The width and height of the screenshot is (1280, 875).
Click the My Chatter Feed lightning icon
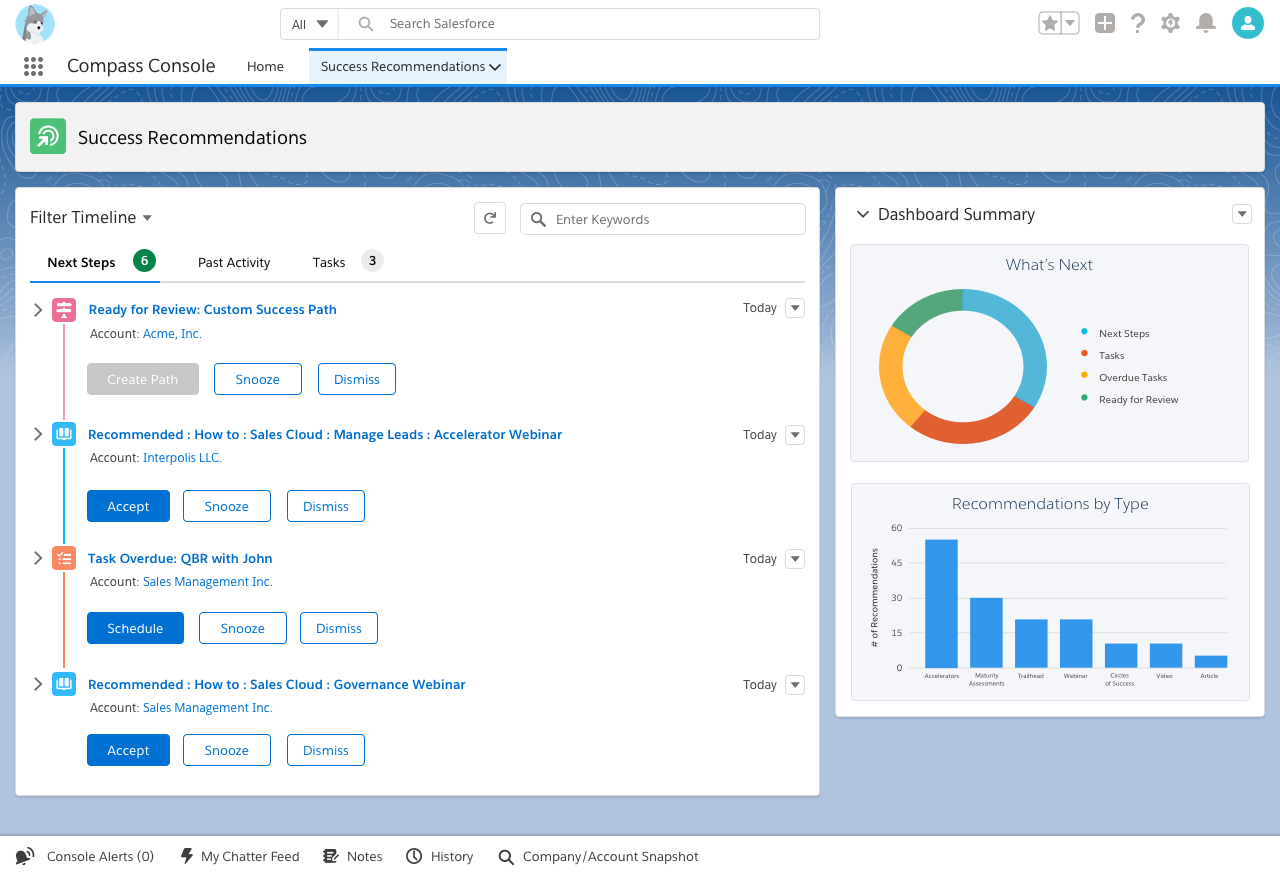pyautogui.click(x=186, y=856)
